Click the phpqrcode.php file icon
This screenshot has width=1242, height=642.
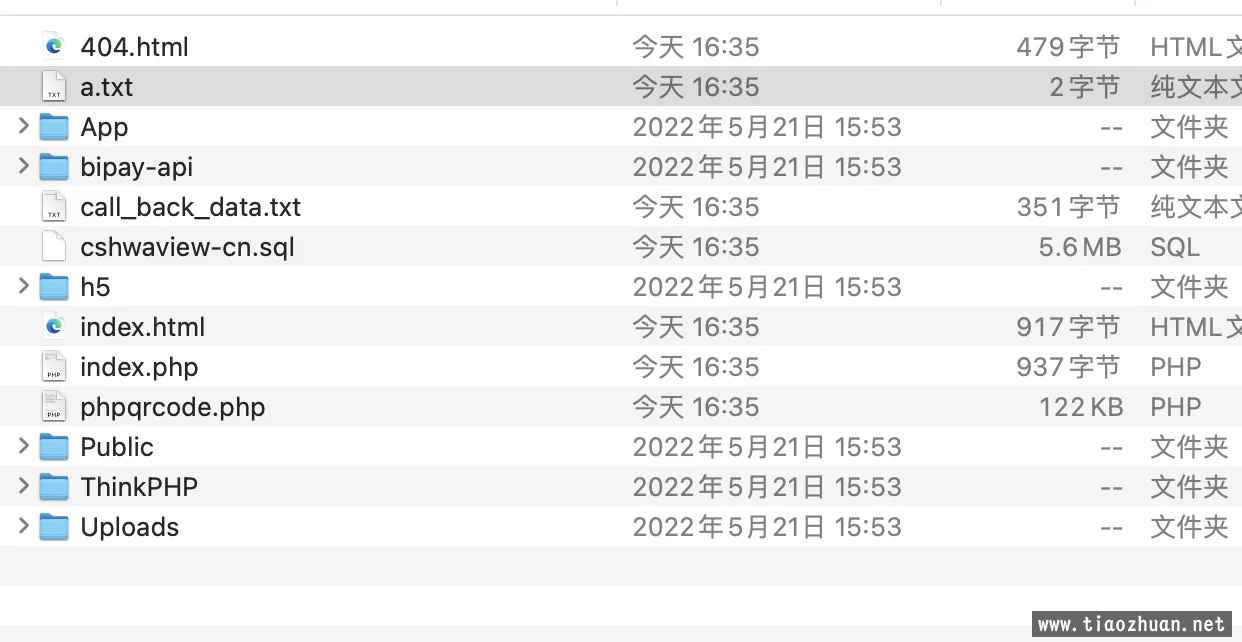click(x=54, y=407)
